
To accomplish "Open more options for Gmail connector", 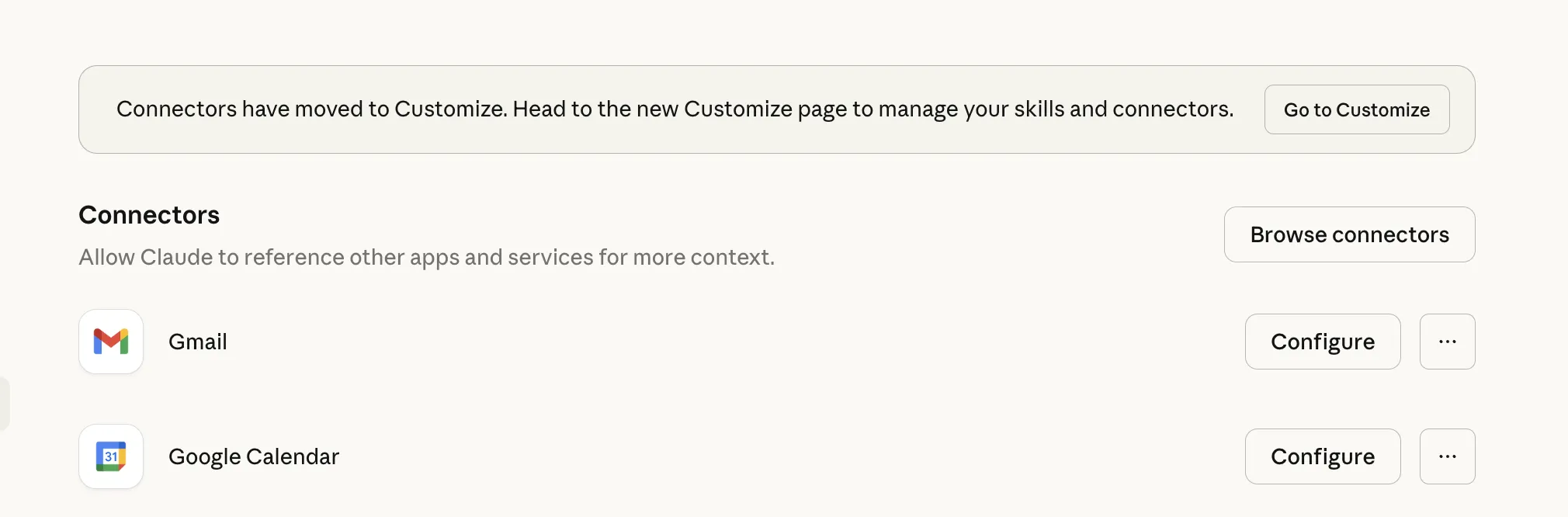I will coord(1447,342).
